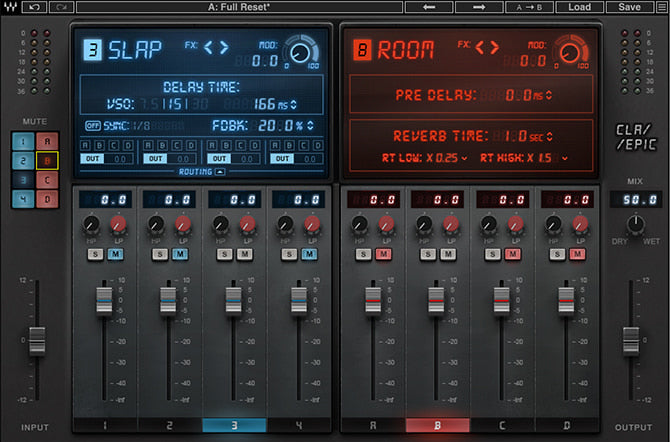The width and height of the screenshot is (670, 442).
Task: Click the Mix value 50.0 field
Action: (635, 200)
